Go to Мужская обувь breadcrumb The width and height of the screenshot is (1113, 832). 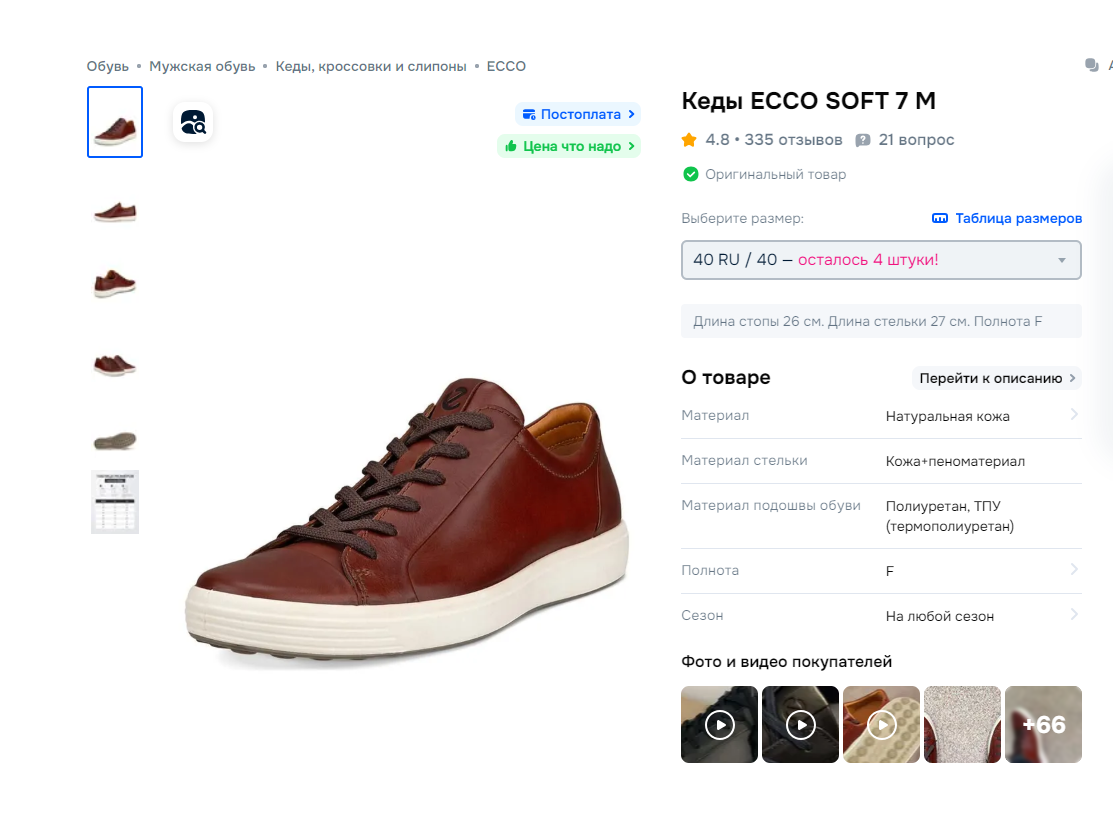(x=202, y=66)
